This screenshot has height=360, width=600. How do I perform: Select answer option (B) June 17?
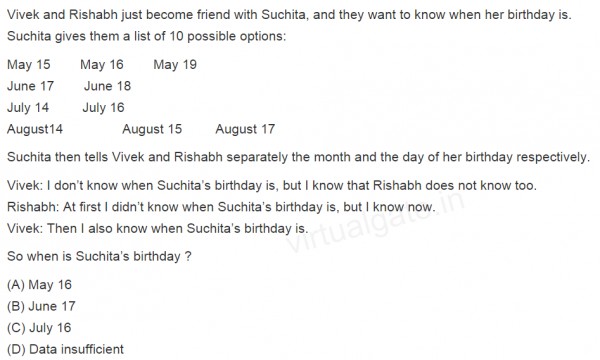tap(41, 306)
